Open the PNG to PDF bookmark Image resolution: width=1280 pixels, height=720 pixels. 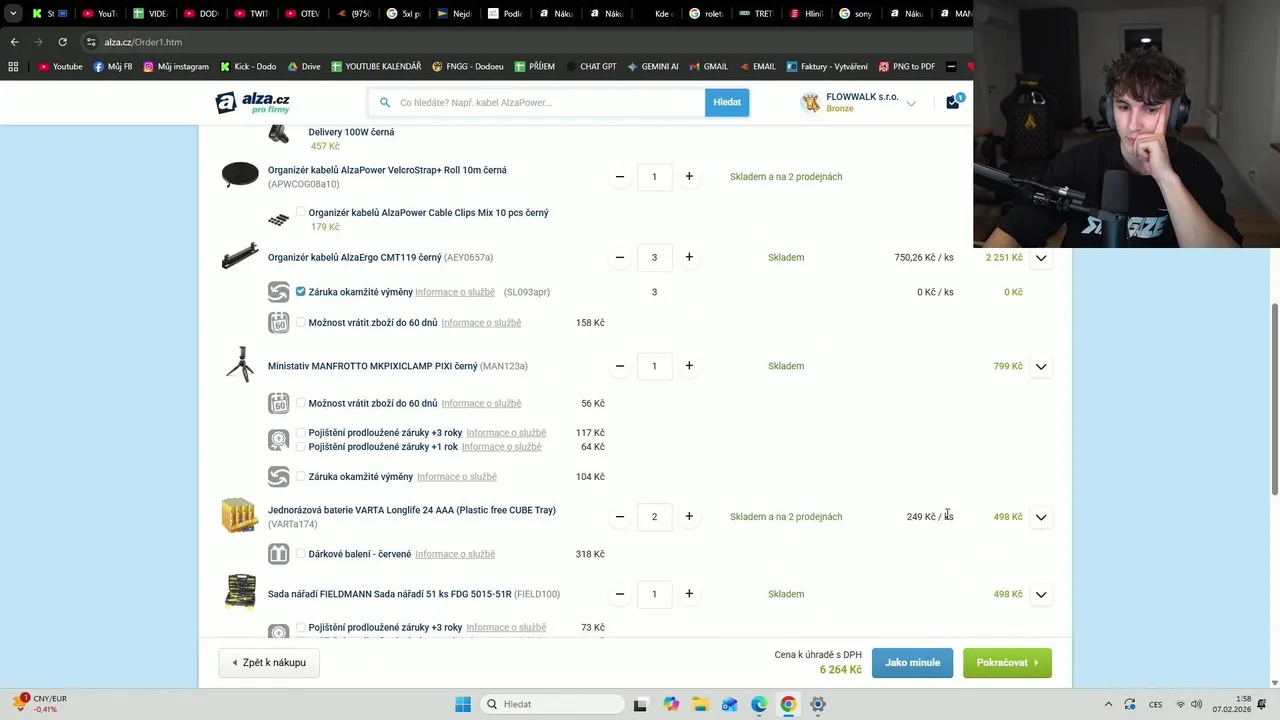coord(907,66)
